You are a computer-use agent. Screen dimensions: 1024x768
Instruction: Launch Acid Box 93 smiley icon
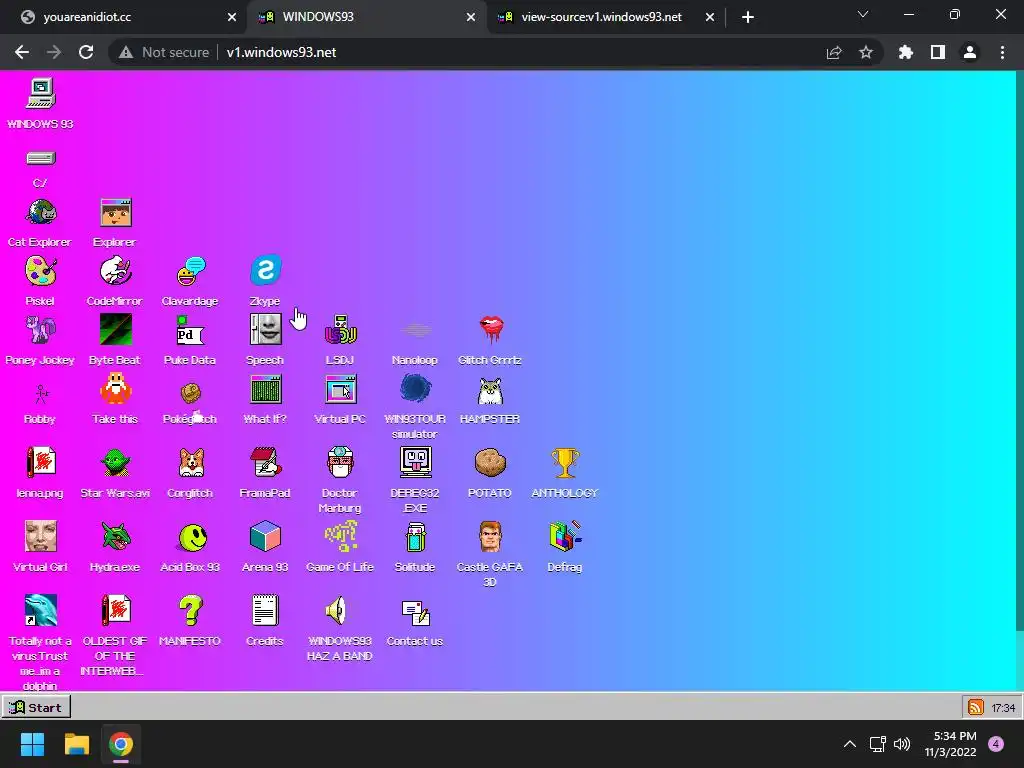[x=192, y=537]
